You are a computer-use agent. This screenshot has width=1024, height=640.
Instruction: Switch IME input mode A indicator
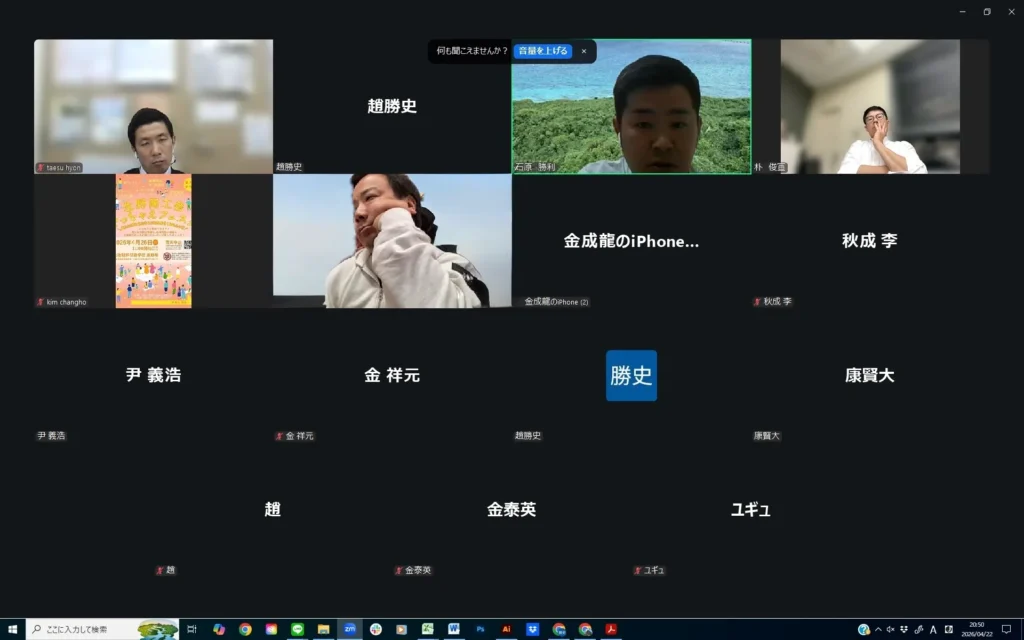[x=933, y=629]
